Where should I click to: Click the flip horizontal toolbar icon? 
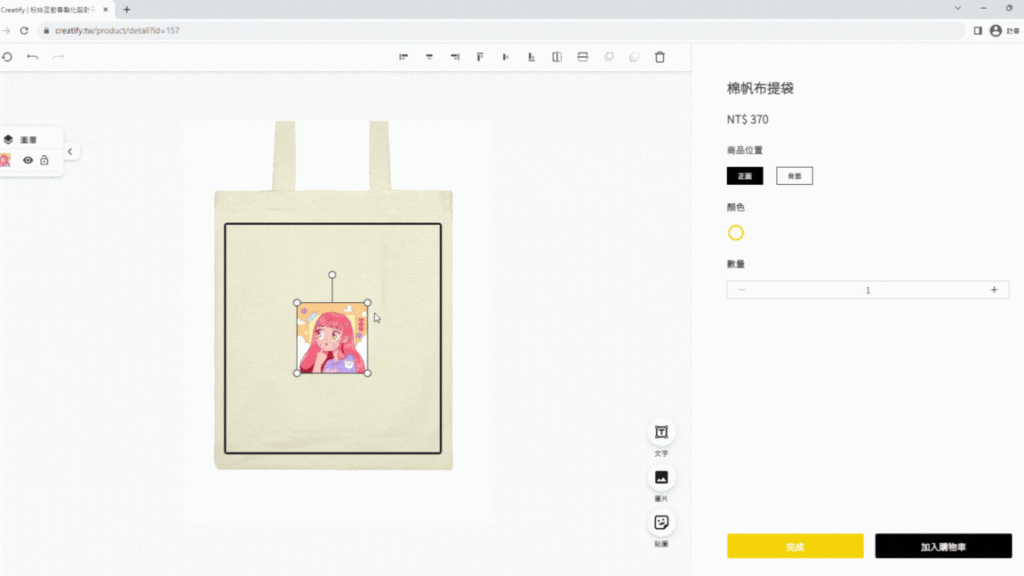tap(557, 57)
